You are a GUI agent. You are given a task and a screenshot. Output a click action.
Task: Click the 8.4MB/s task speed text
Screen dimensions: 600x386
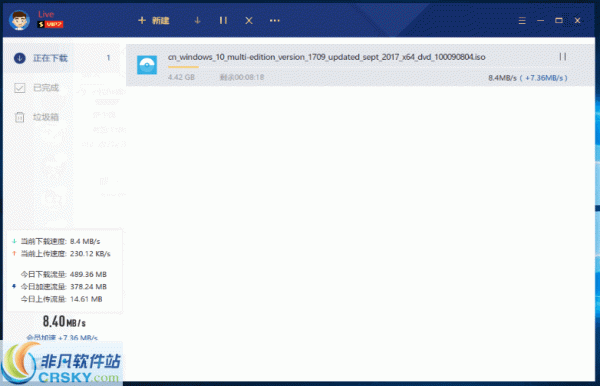click(x=502, y=78)
